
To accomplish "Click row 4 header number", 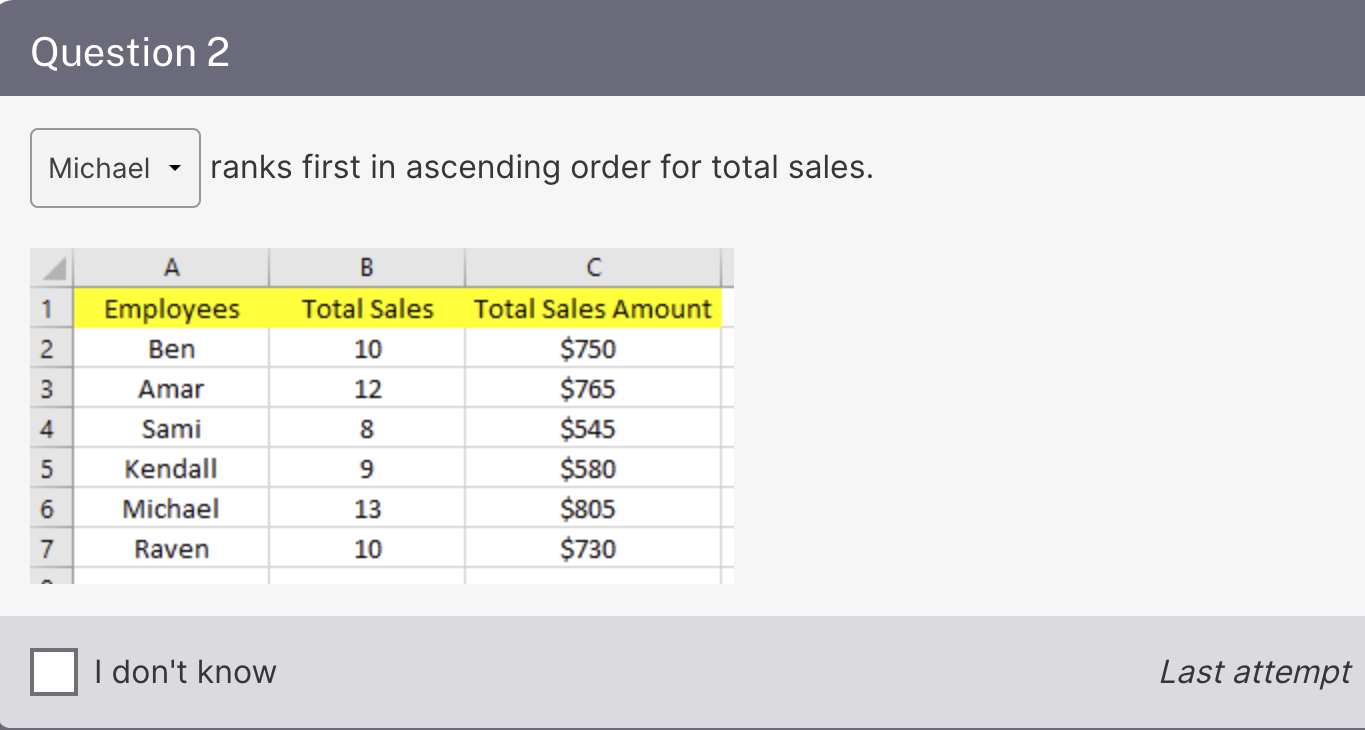I will [x=47, y=429].
